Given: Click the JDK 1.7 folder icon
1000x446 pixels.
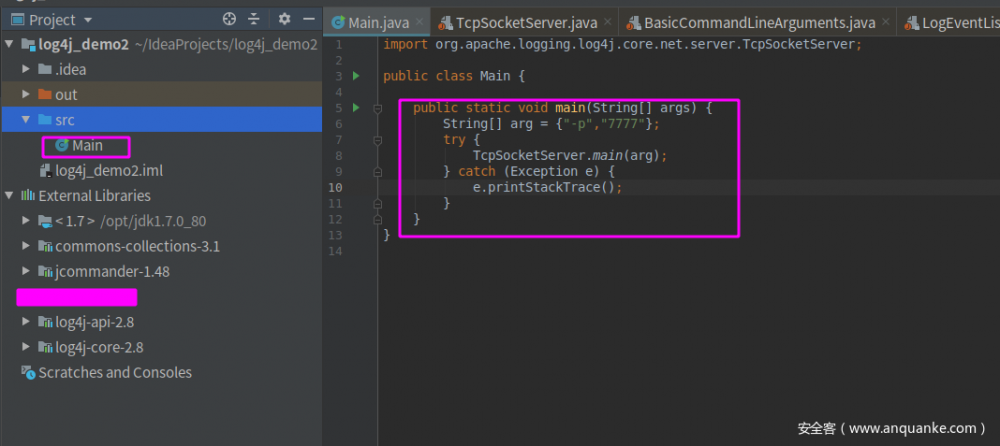Looking at the screenshot, I should pyautogui.click(x=45, y=222).
